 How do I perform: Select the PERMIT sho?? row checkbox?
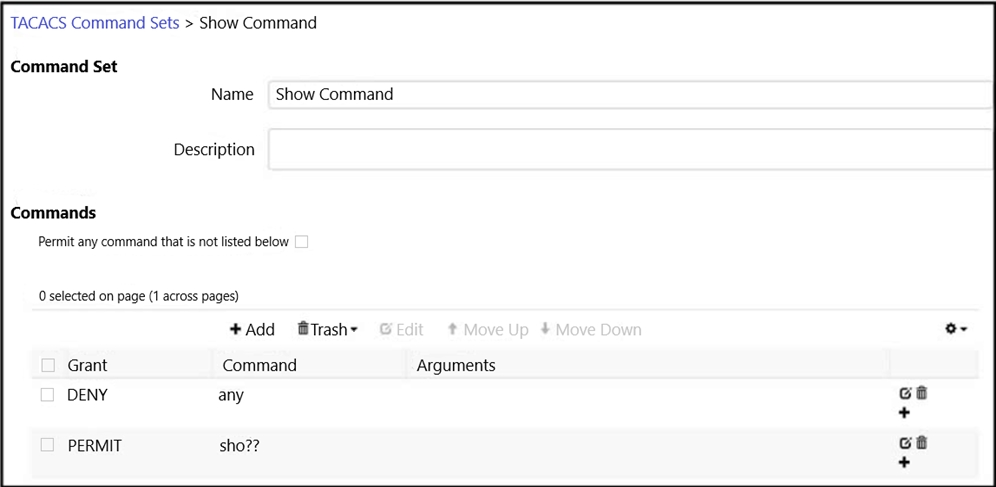point(47,445)
